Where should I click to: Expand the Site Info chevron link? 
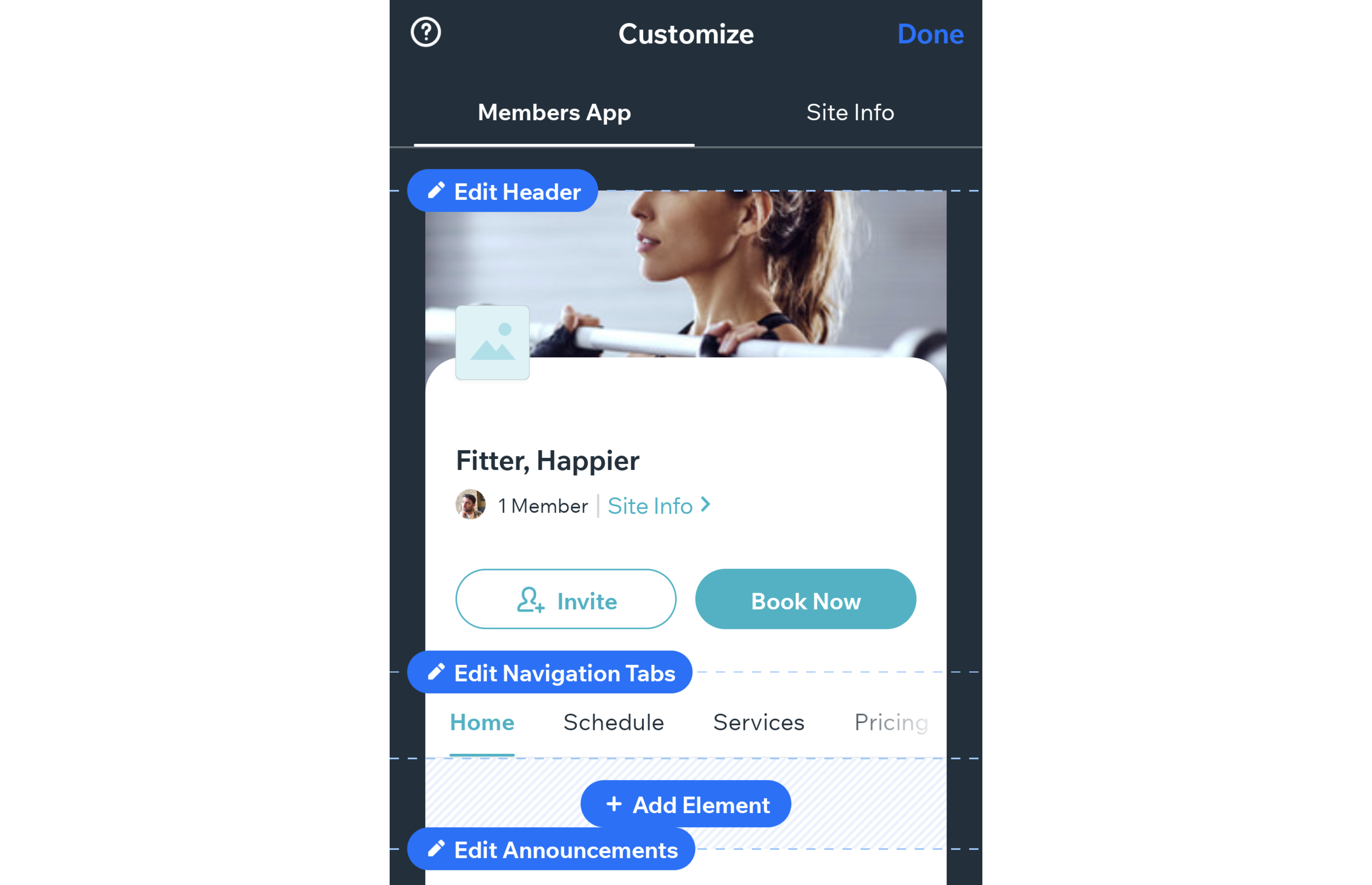pos(660,505)
